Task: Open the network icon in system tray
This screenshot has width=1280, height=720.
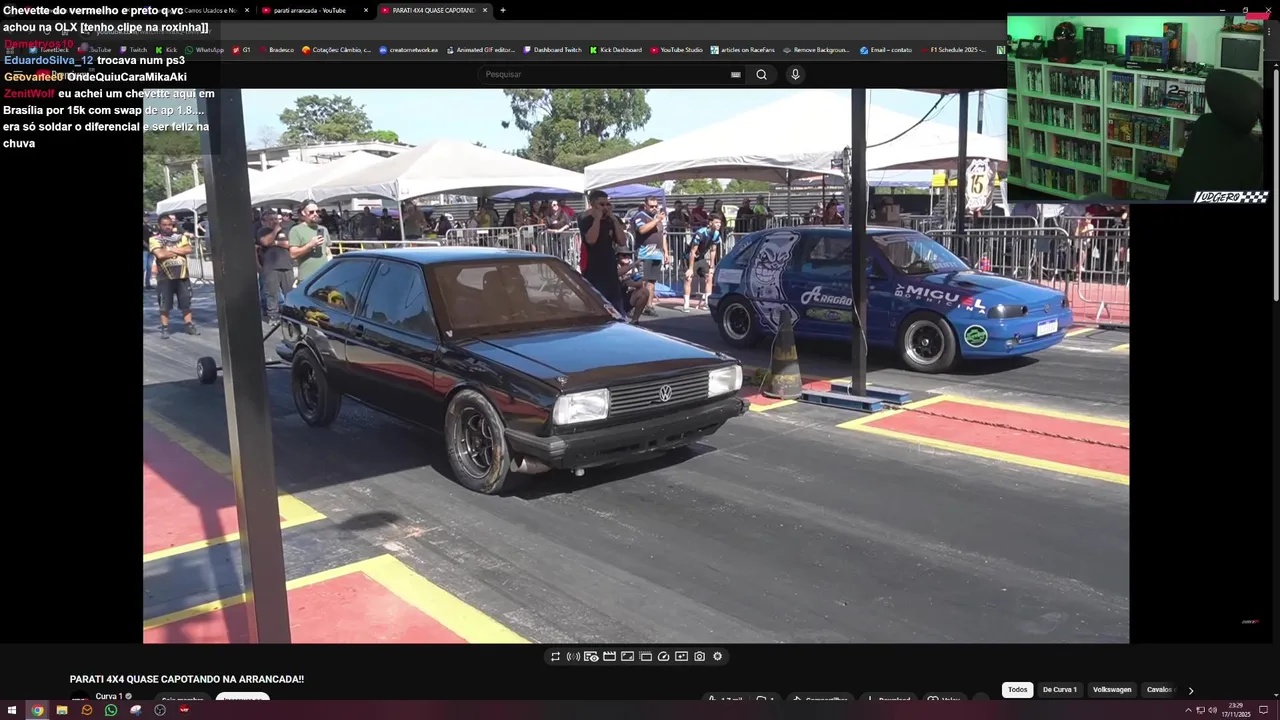Action: pyautogui.click(x=1200, y=710)
